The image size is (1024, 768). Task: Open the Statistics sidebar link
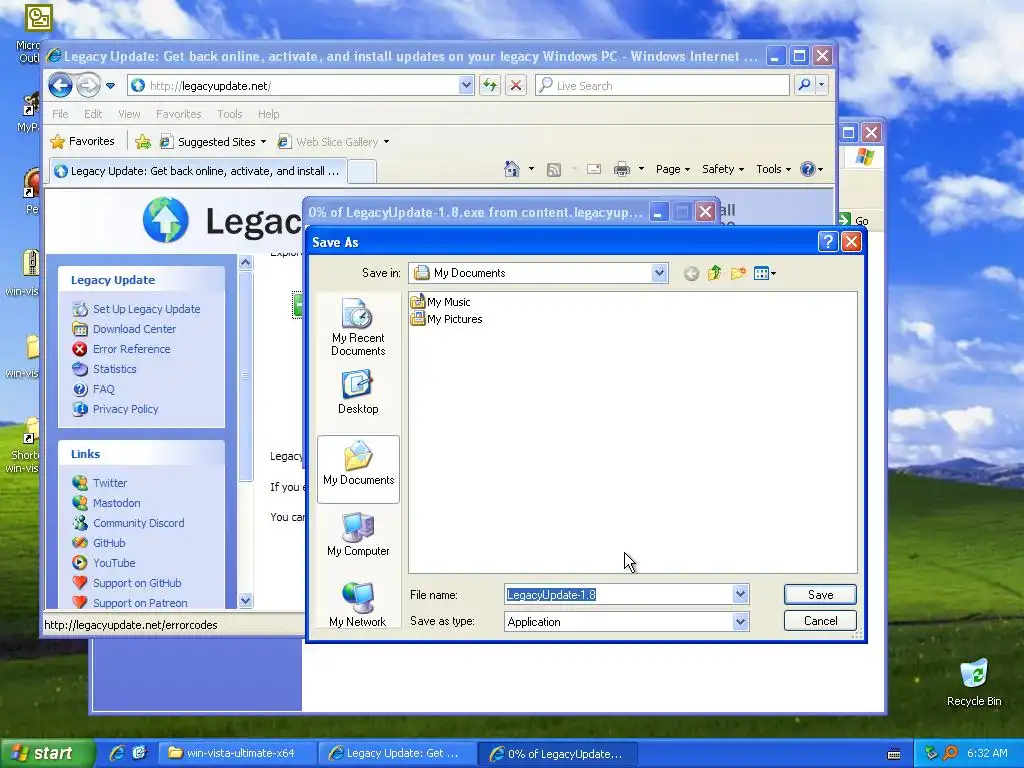pos(114,369)
